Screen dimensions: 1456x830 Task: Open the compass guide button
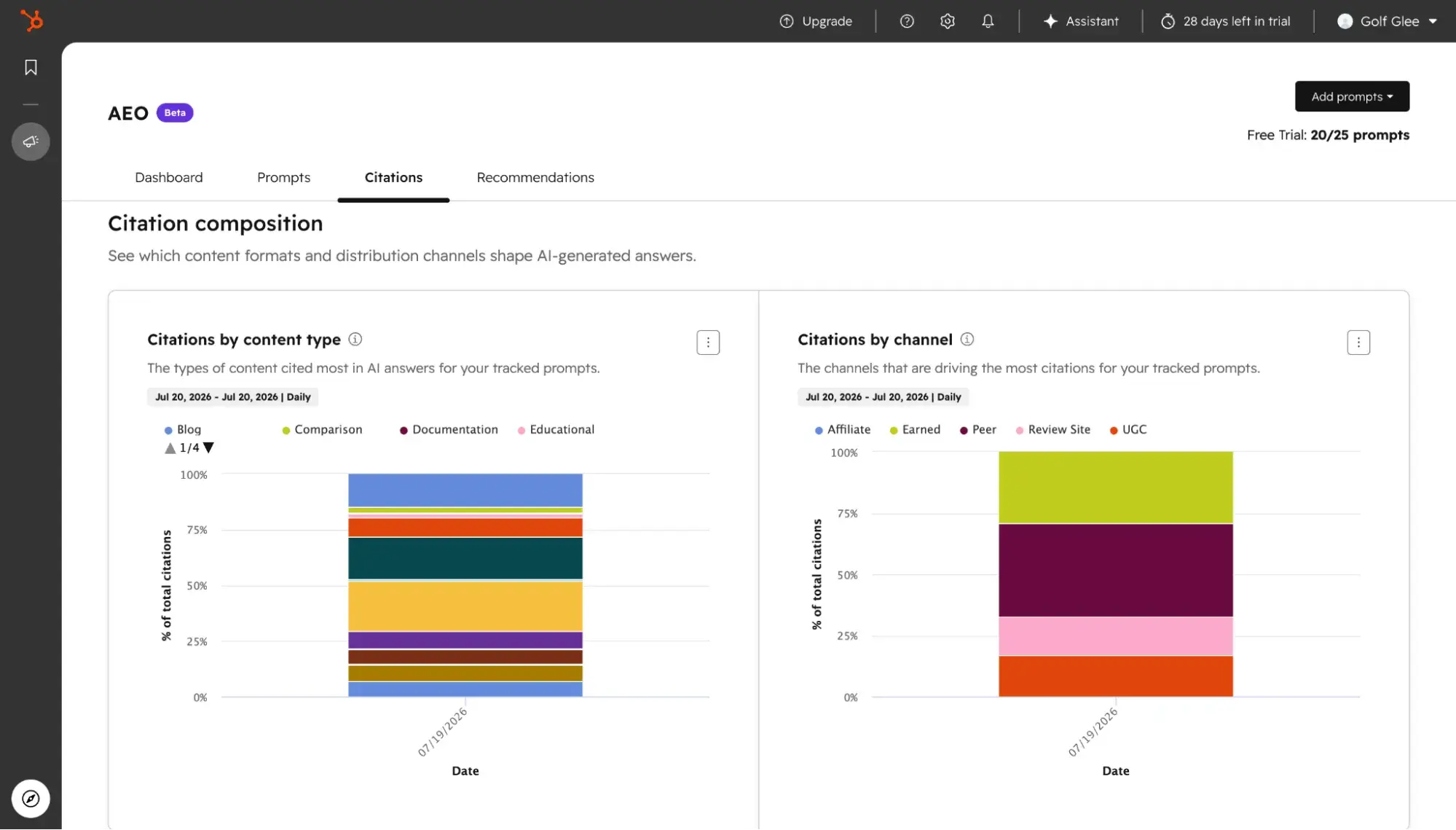point(31,799)
